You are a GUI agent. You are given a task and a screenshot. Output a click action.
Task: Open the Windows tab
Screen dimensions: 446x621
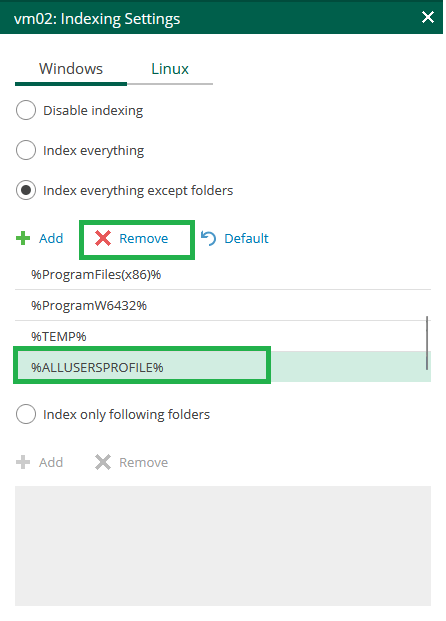point(71,69)
